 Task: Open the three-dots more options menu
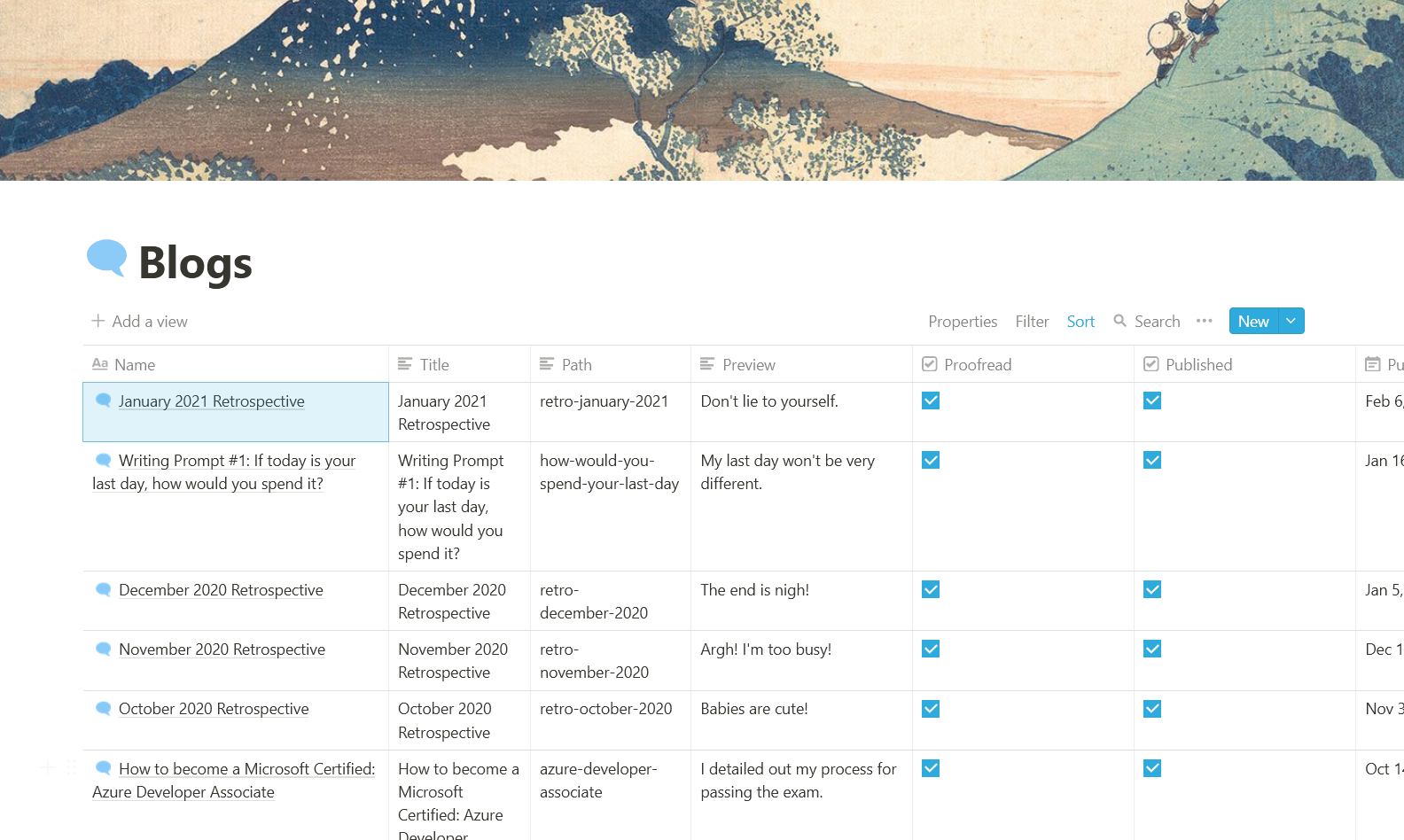click(x=1204, y=321)
